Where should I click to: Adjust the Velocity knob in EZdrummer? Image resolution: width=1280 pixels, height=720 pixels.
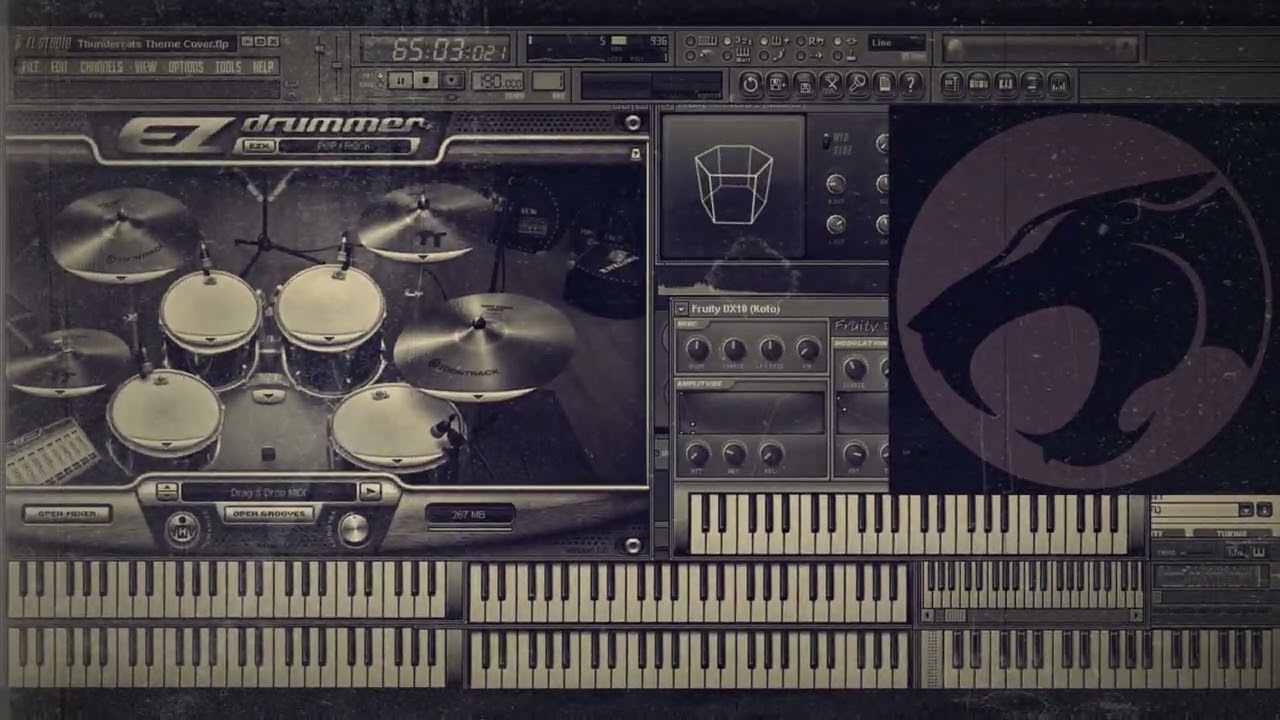tap(354, 528)
